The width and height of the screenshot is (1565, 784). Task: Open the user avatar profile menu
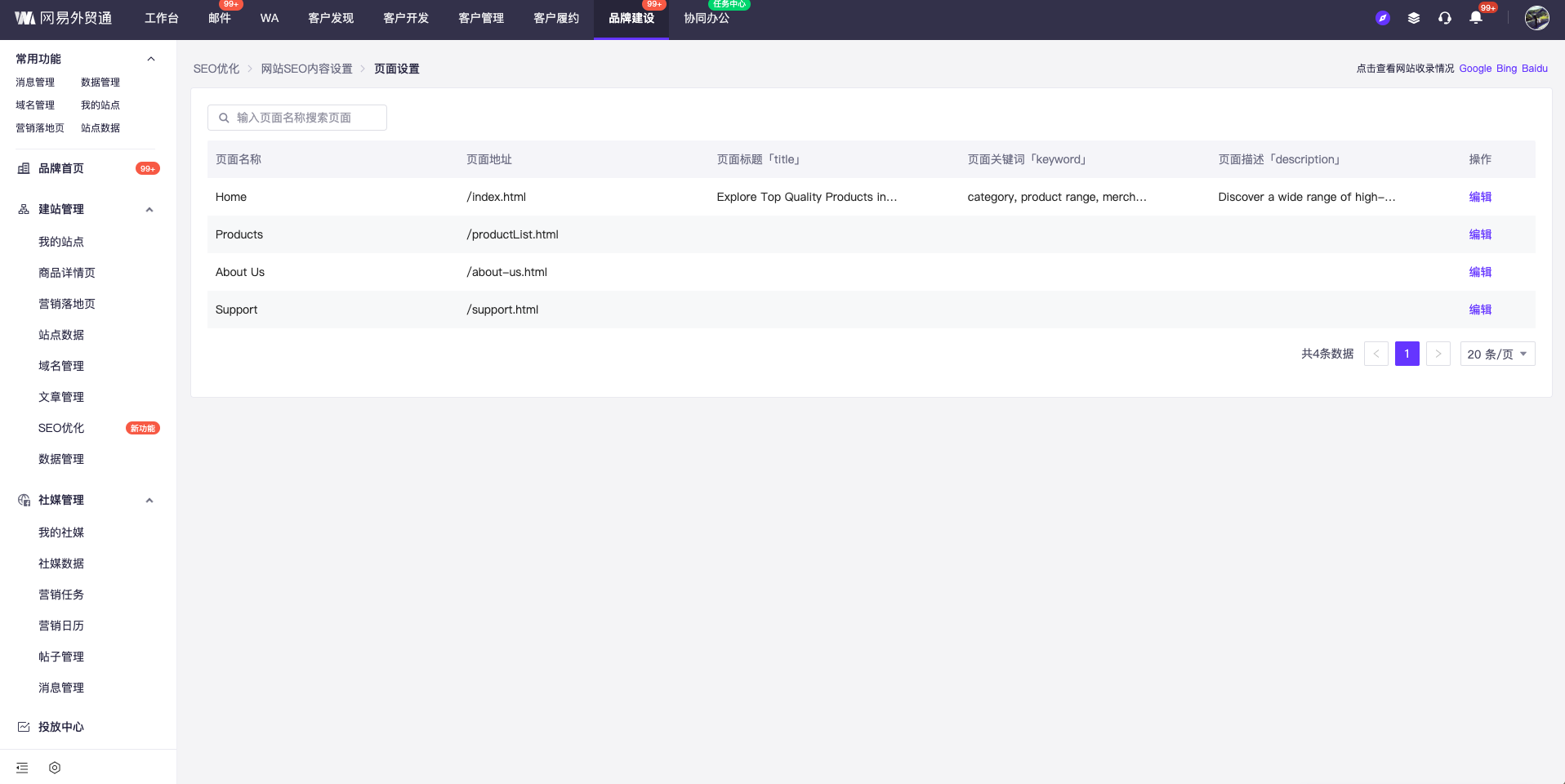1536,18
